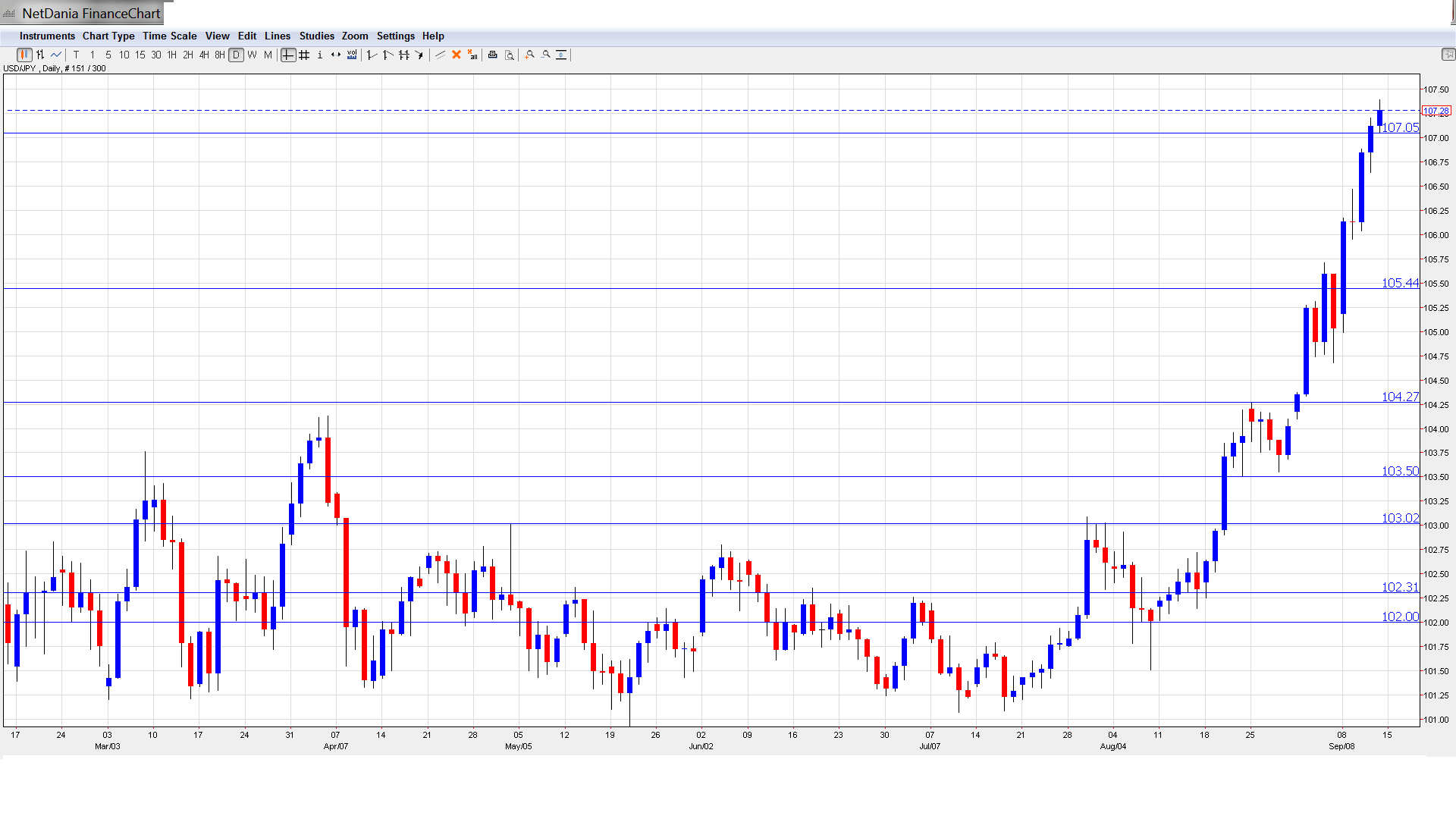
Task: Switch to OHLC bar chart icon
Action: (40, 55)
